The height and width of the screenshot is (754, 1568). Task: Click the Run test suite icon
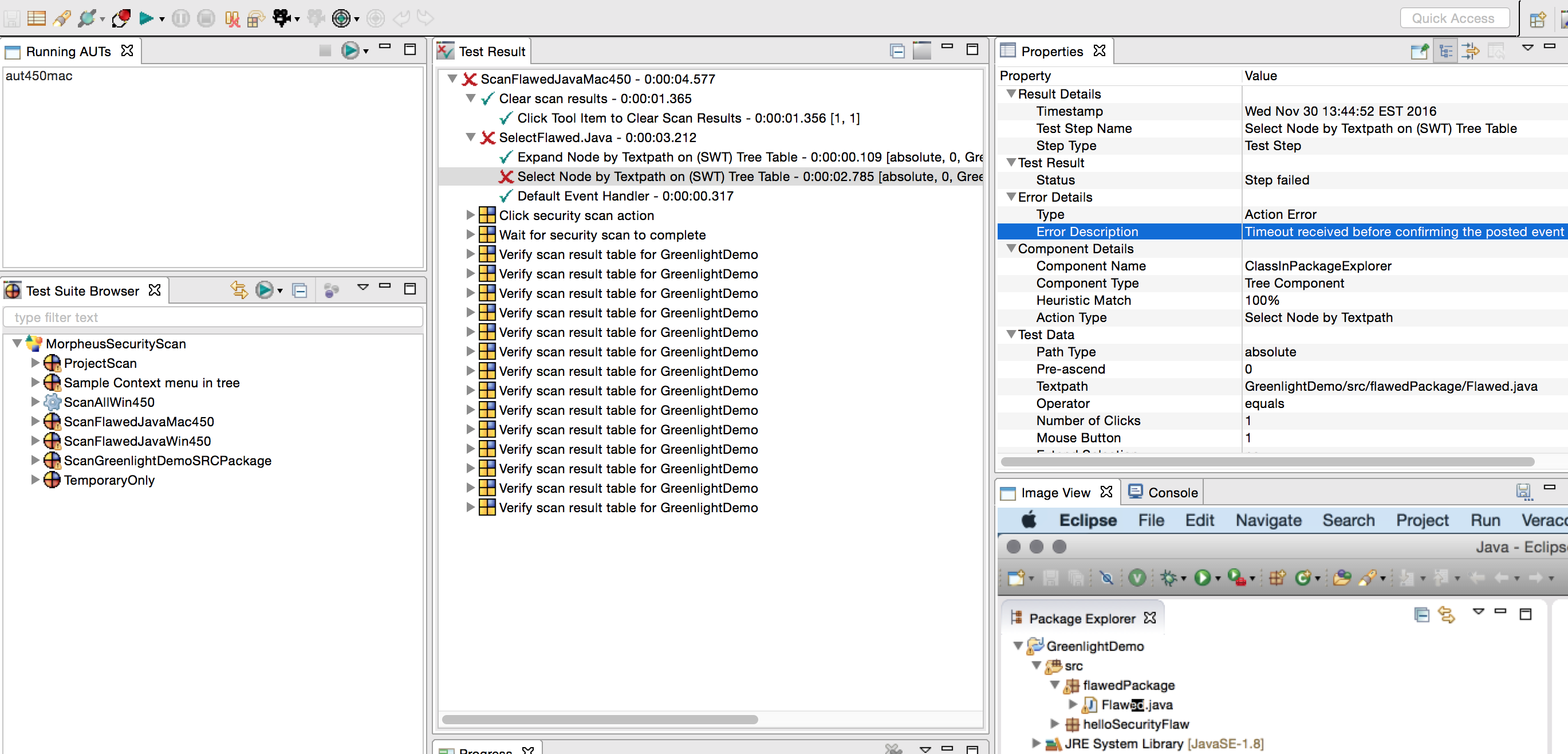click(265, 291)
